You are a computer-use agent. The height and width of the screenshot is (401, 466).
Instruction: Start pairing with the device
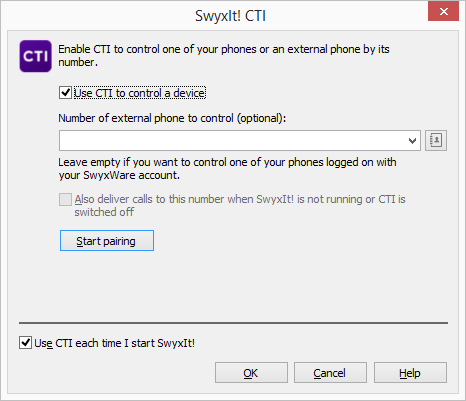107,240
